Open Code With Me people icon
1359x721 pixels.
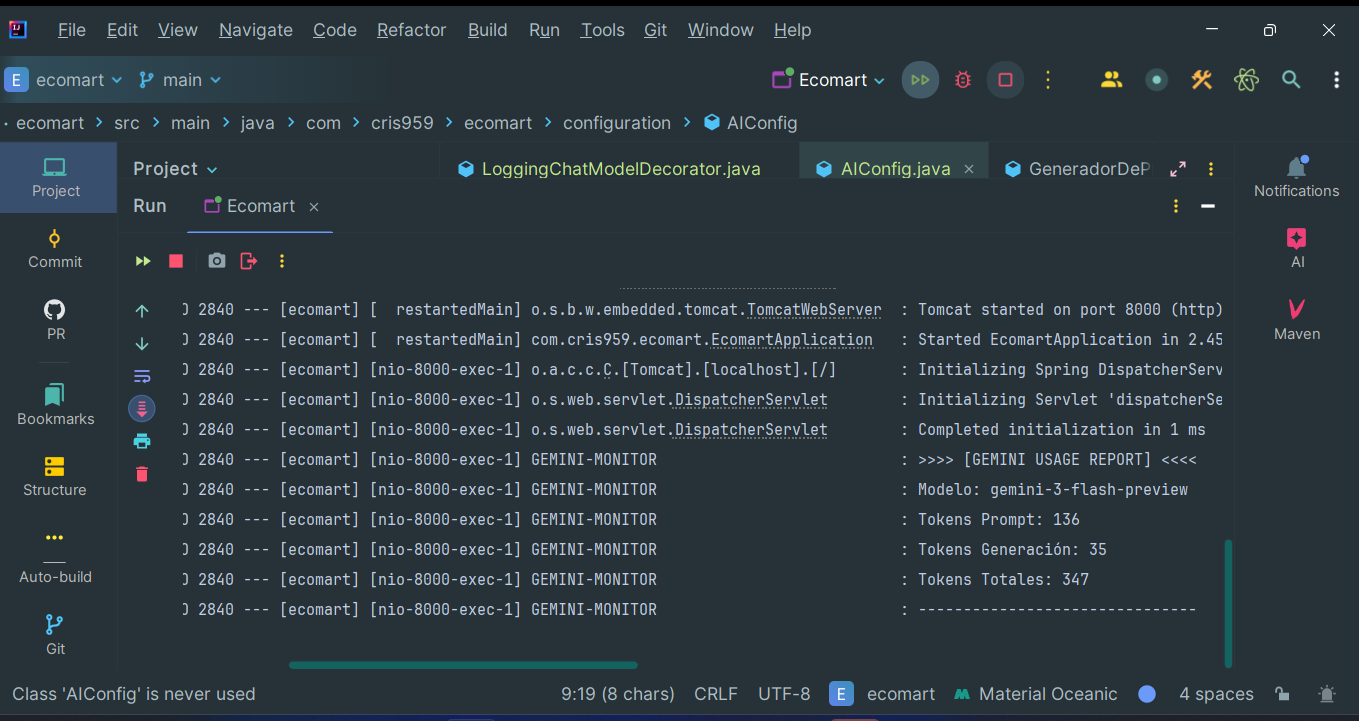(x=1112, y=80)
